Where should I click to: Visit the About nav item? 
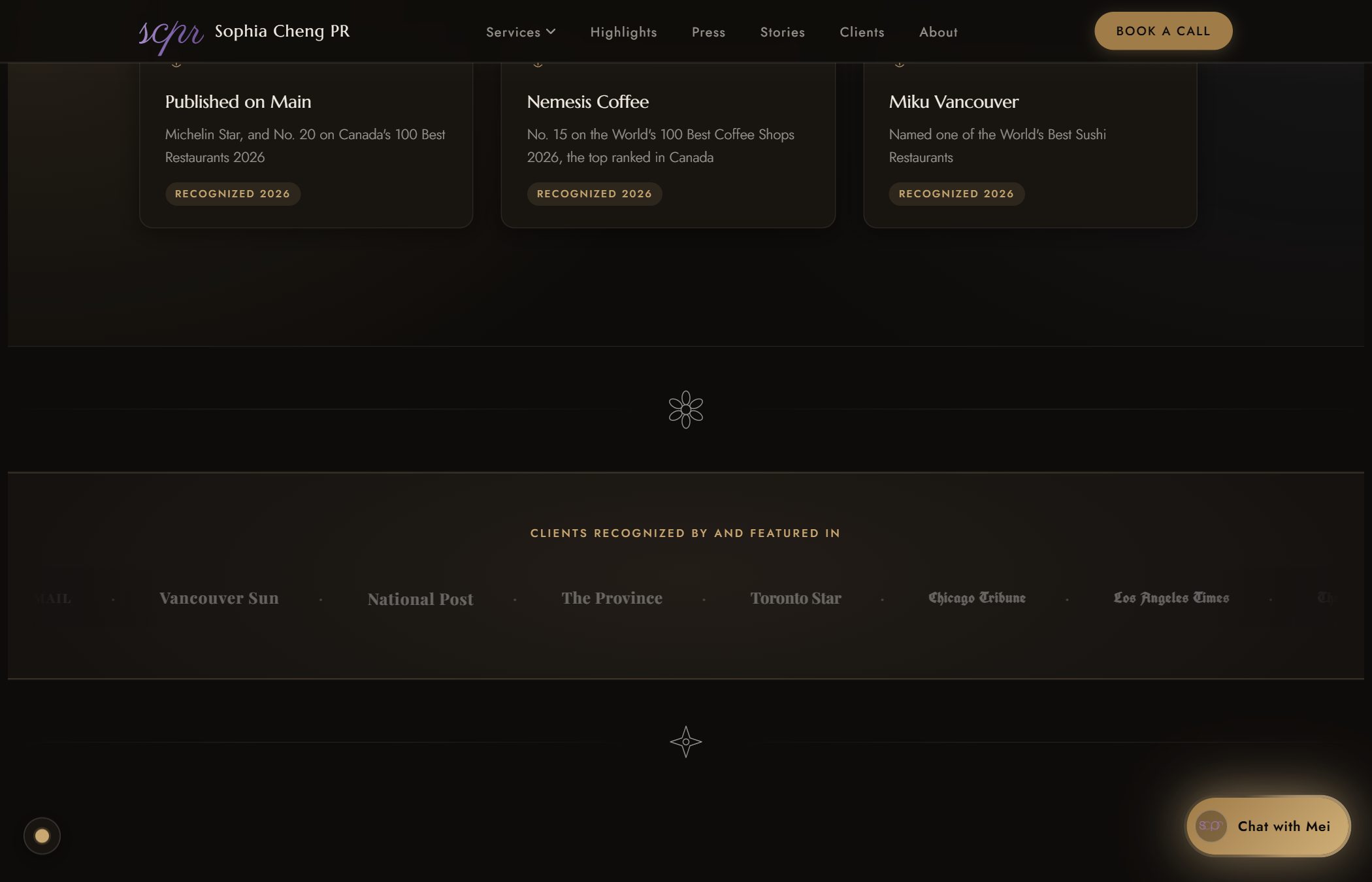938,32
